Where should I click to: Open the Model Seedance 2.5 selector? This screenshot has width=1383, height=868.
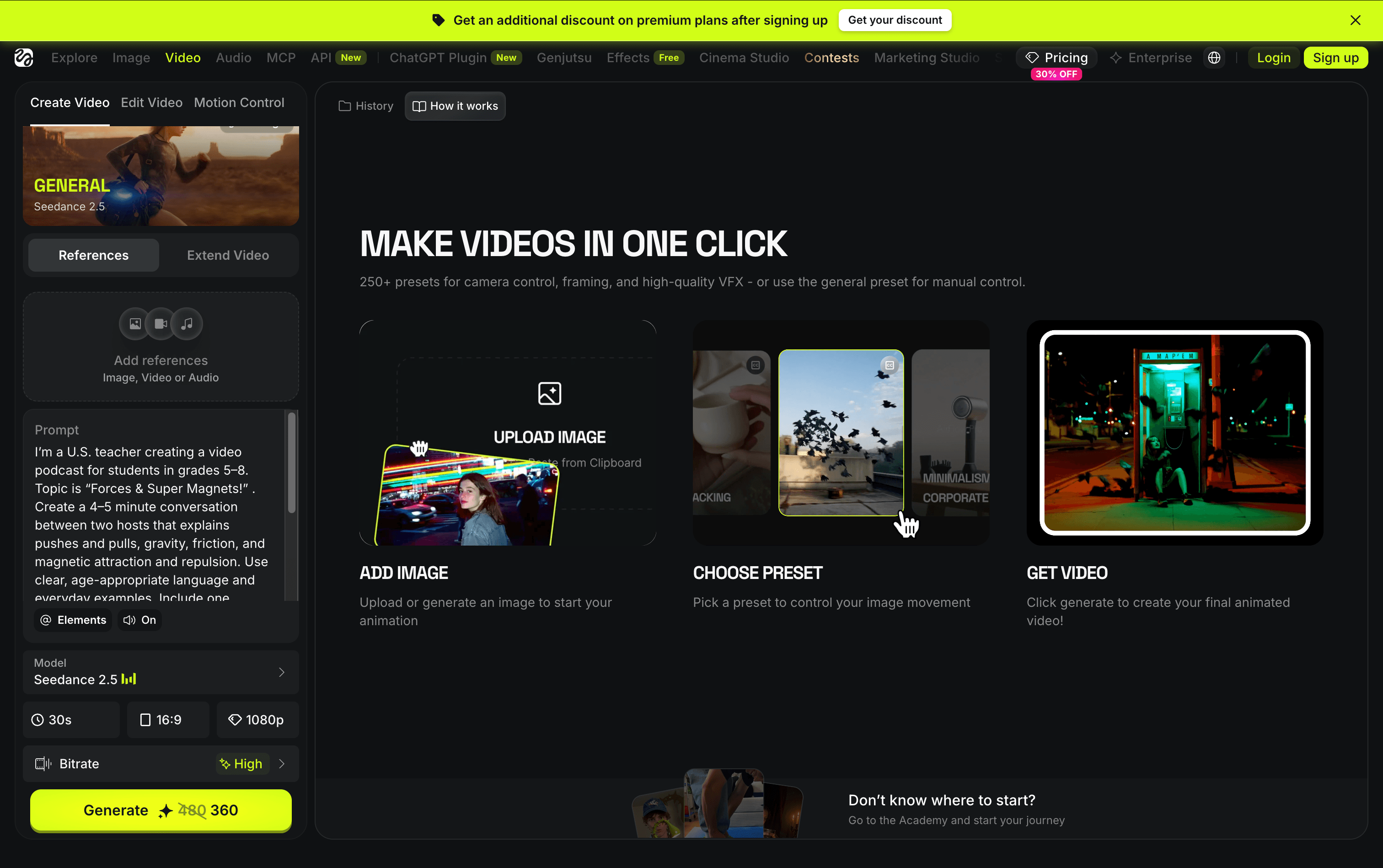click(161, 672)
